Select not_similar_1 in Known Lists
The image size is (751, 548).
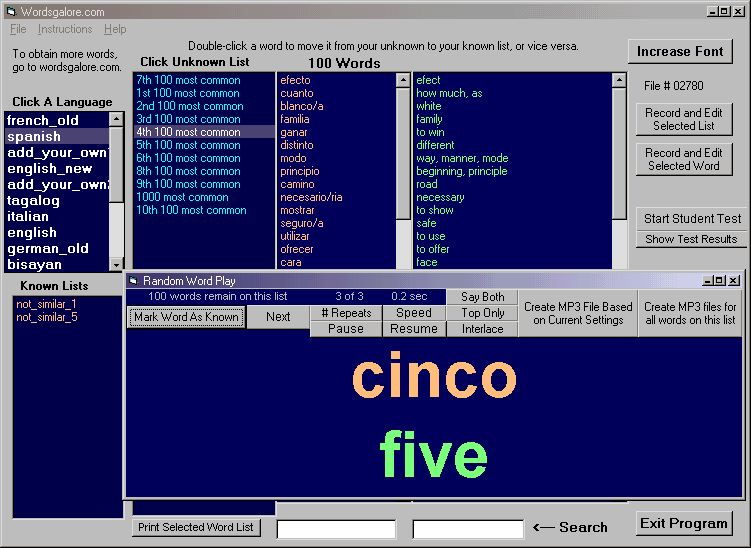46,304
